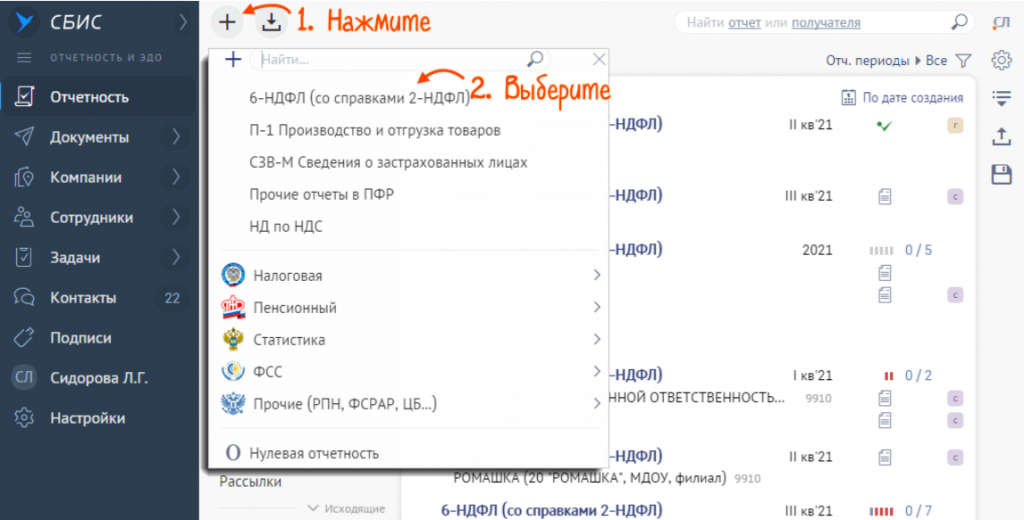Click the Документы paper-plane icon
Image resolution: width=1024 pixels, height=520 pixels.
click(x=24, y=137)
